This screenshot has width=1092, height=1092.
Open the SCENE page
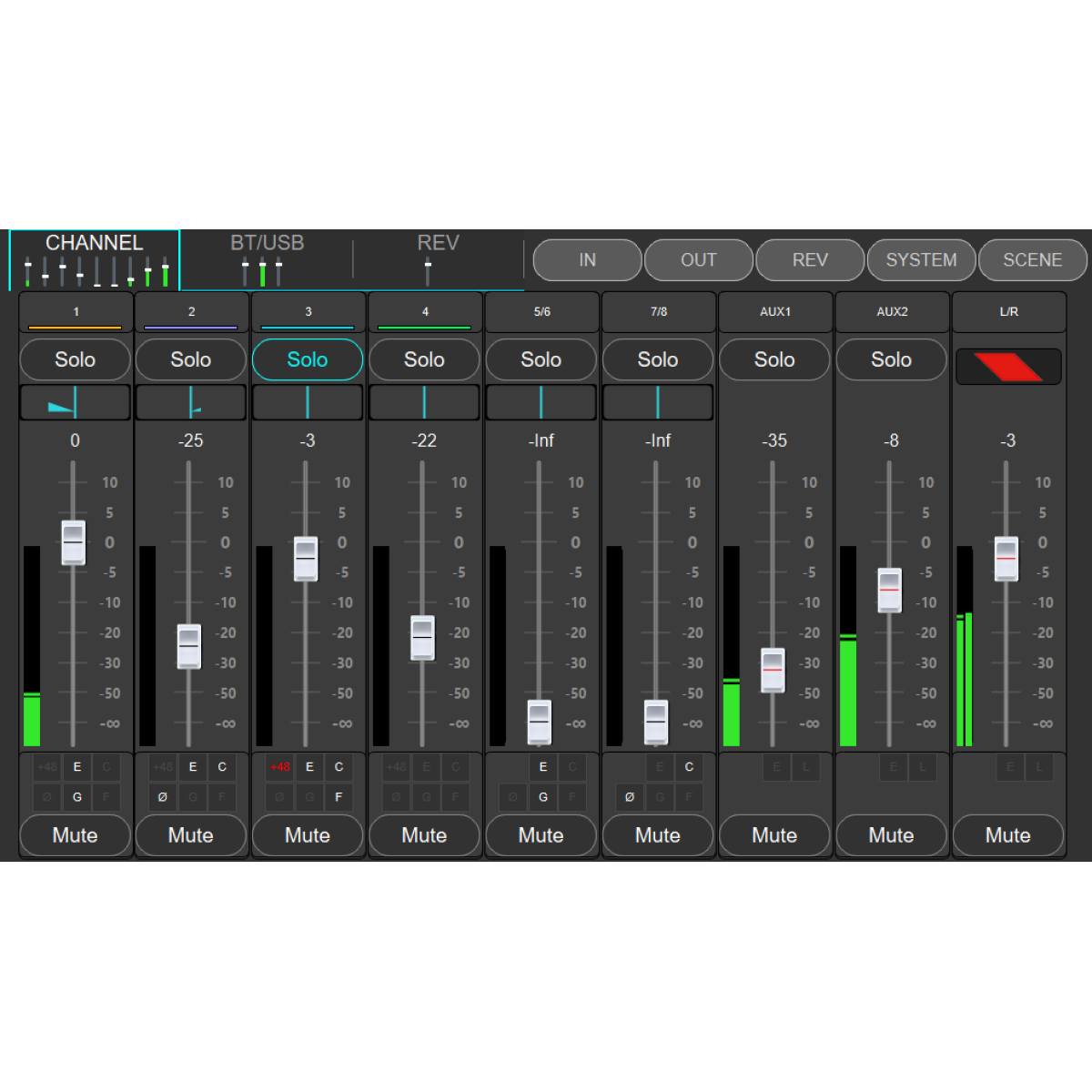point(1033,259)
